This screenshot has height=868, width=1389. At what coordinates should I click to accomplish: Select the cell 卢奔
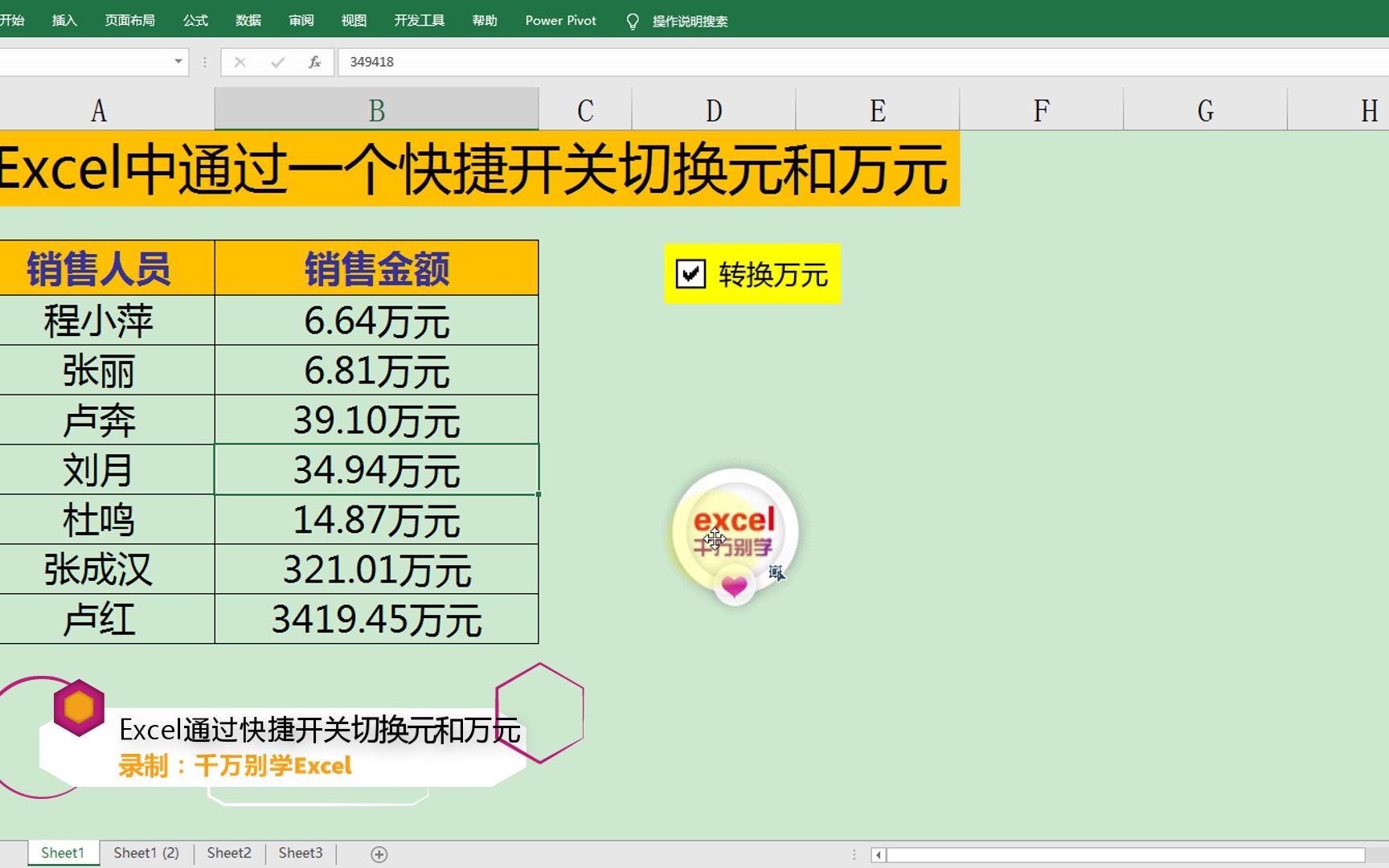(107, 420)
